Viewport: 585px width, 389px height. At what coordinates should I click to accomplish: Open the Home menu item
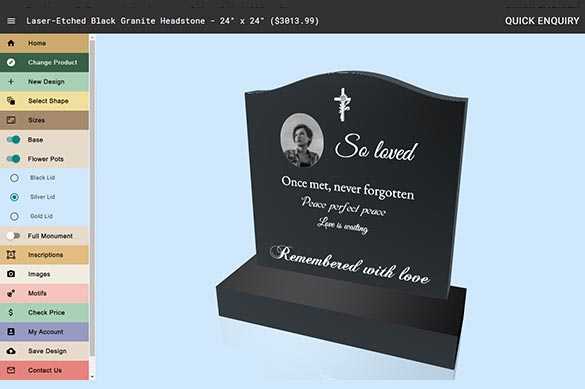tap(44, 43)
